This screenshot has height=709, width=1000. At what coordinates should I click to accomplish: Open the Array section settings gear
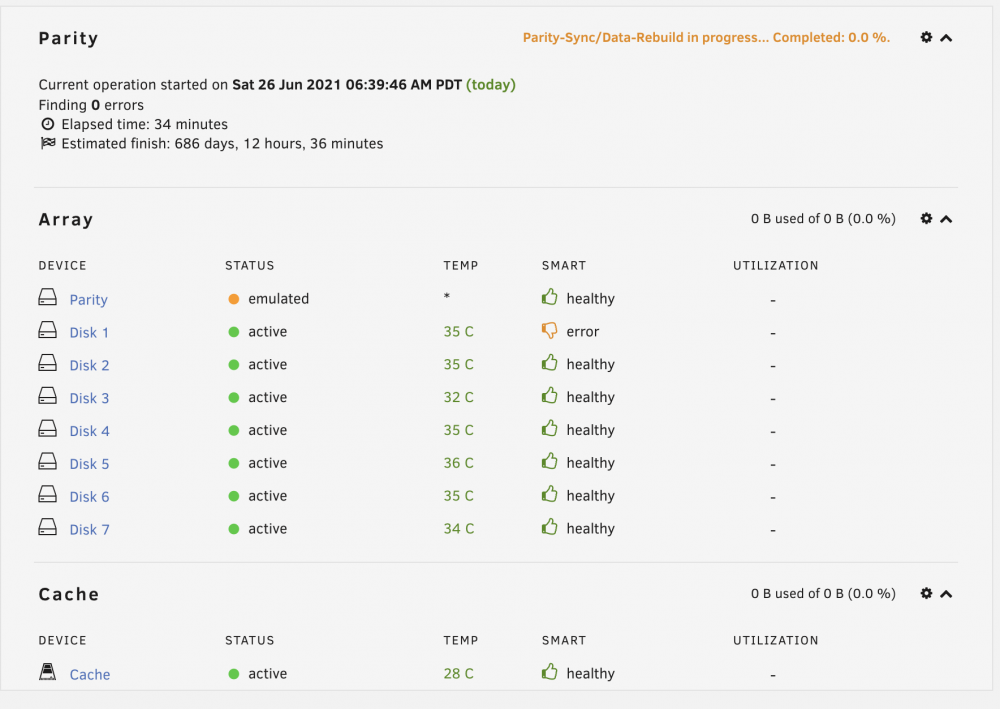tap(926, 219)
